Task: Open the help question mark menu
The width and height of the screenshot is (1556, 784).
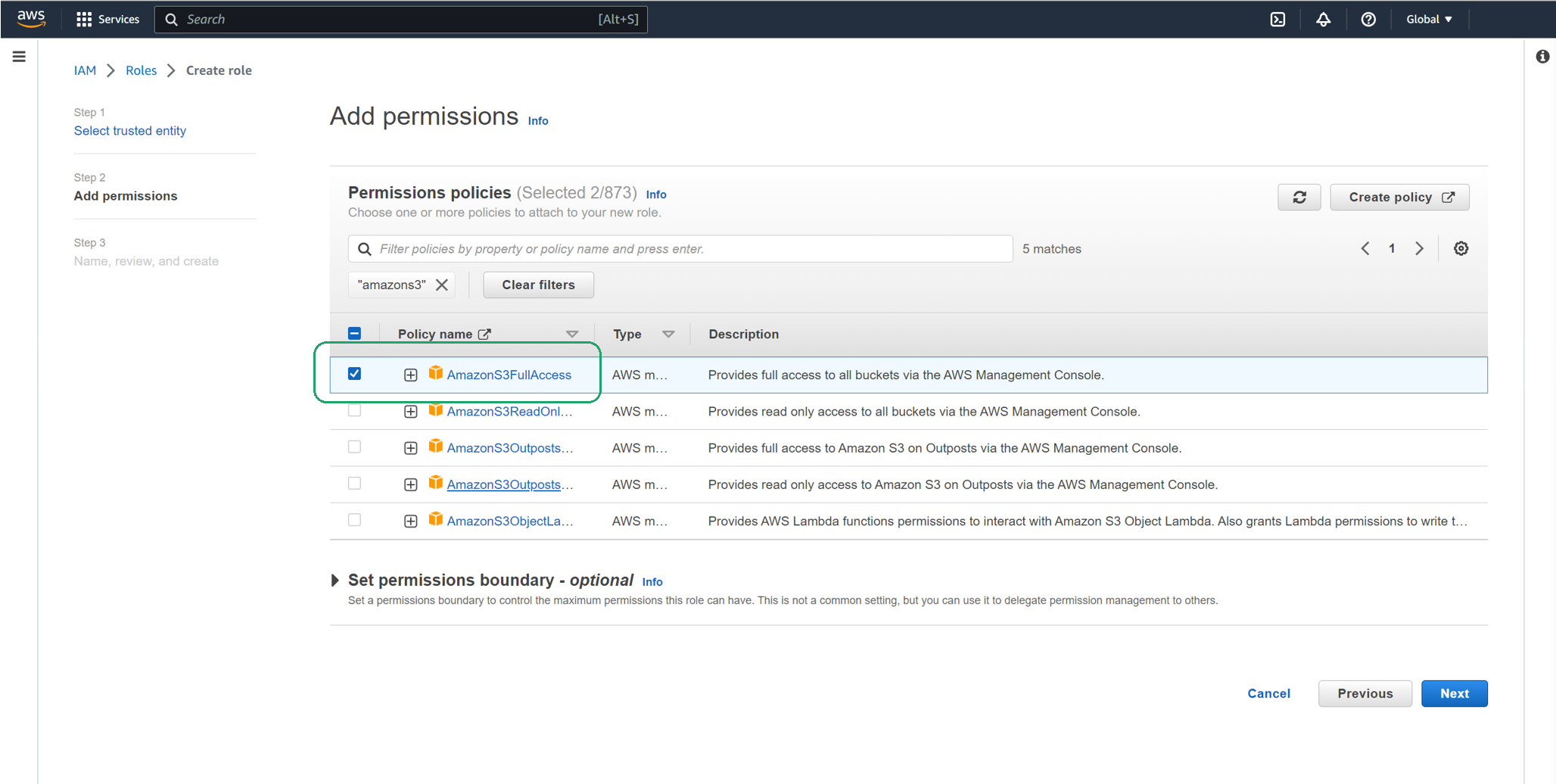Action: (1368, 19)
